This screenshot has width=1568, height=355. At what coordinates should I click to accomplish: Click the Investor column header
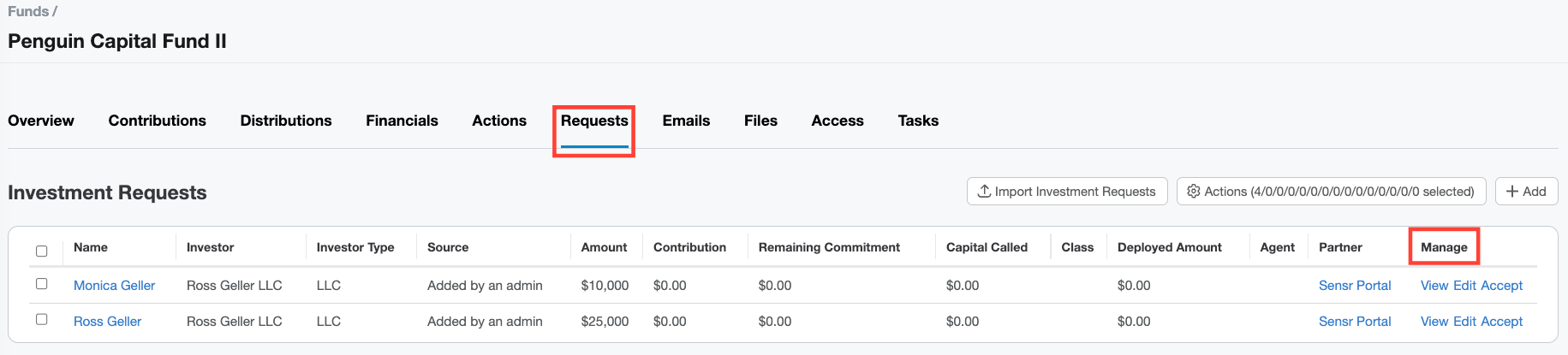210,247
